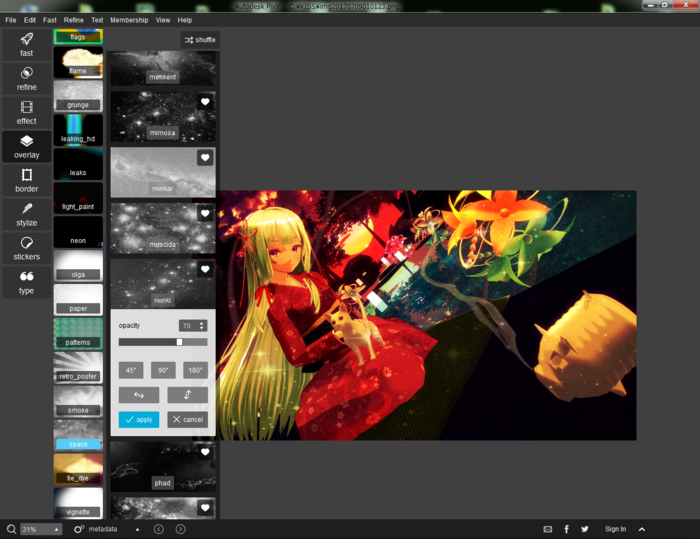The width and height of the screenshot is (700, 539).
Task: Select the leaking_hd overlay category
Action: 78,130
